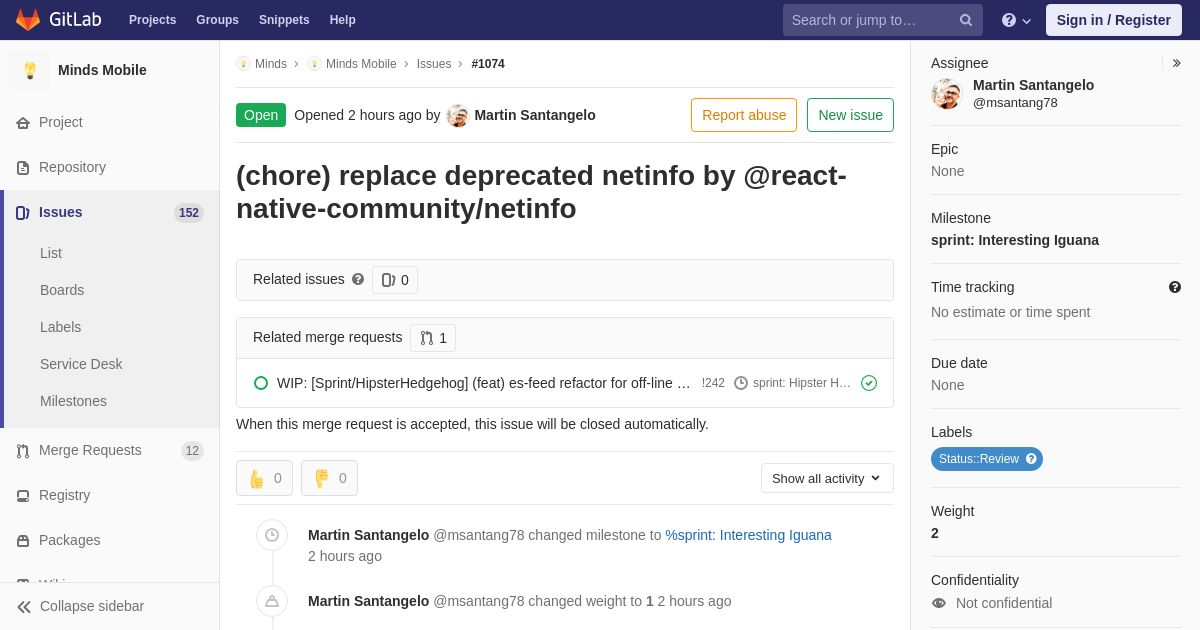
Task: Click Sign in / Register
Action: click(1114, 20)
